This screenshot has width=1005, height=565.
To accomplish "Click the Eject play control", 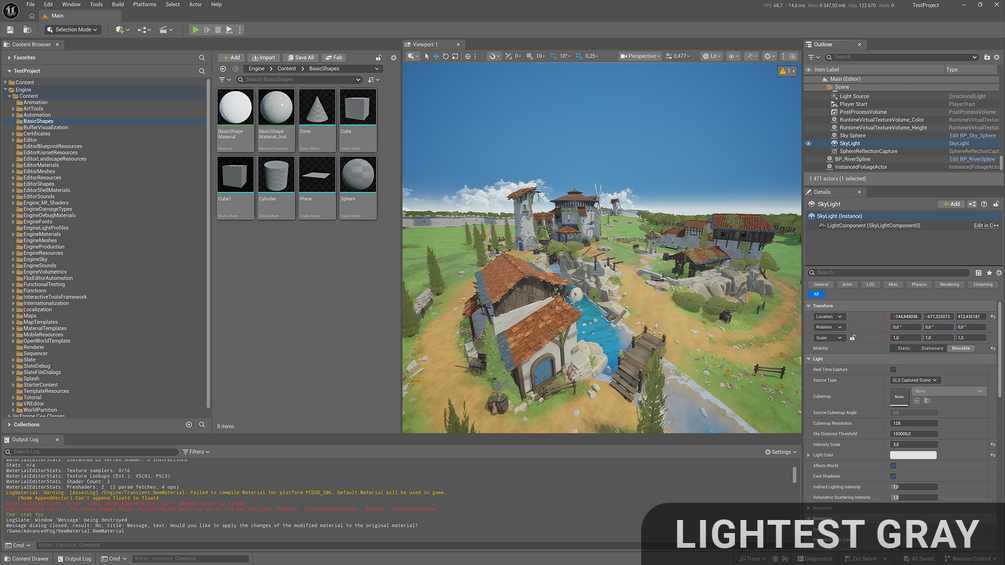I will [229, 29].
